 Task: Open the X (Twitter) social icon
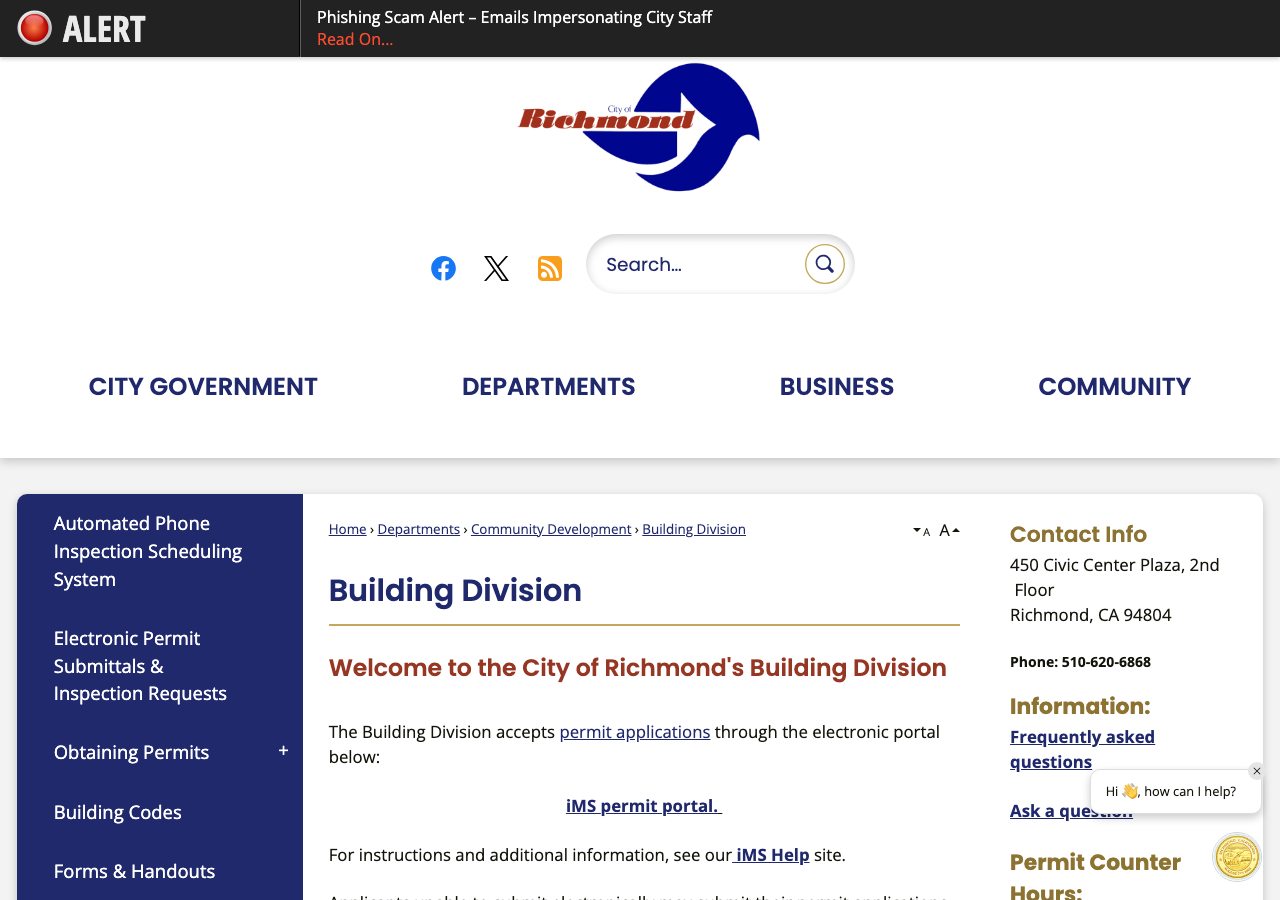(x=496, y=268)
